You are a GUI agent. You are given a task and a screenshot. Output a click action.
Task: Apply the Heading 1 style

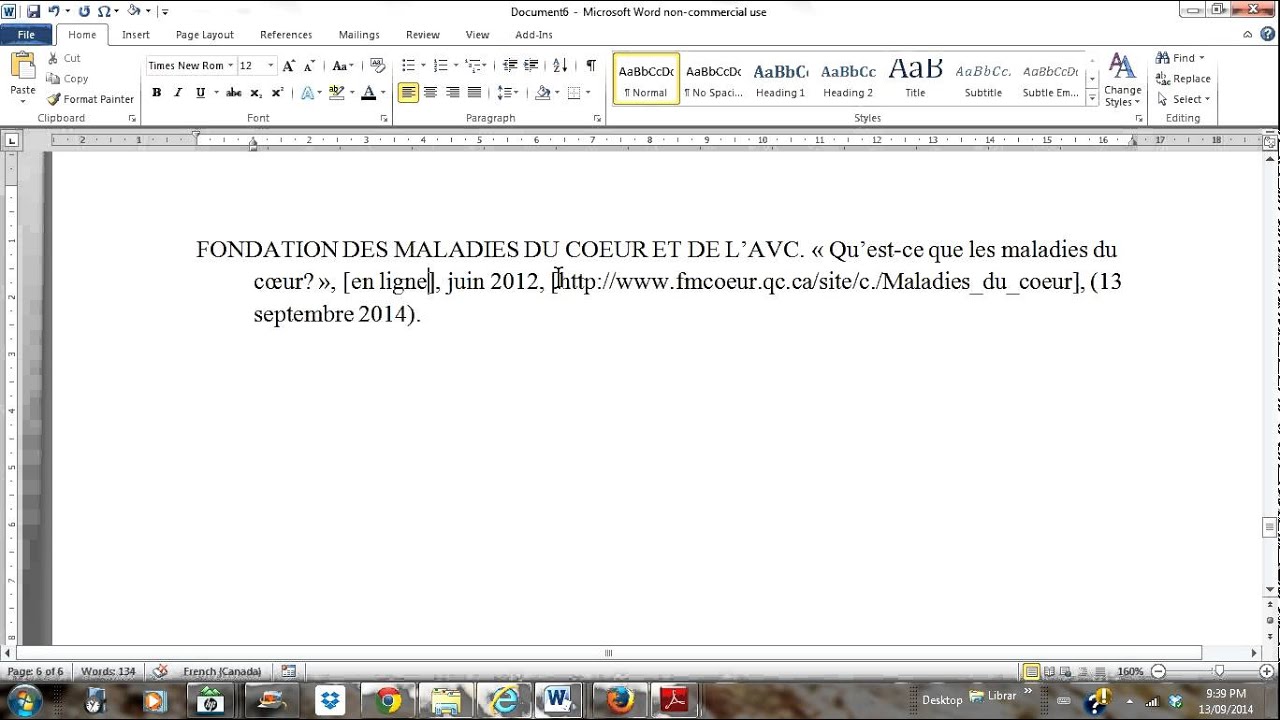[x=780, y=79]
